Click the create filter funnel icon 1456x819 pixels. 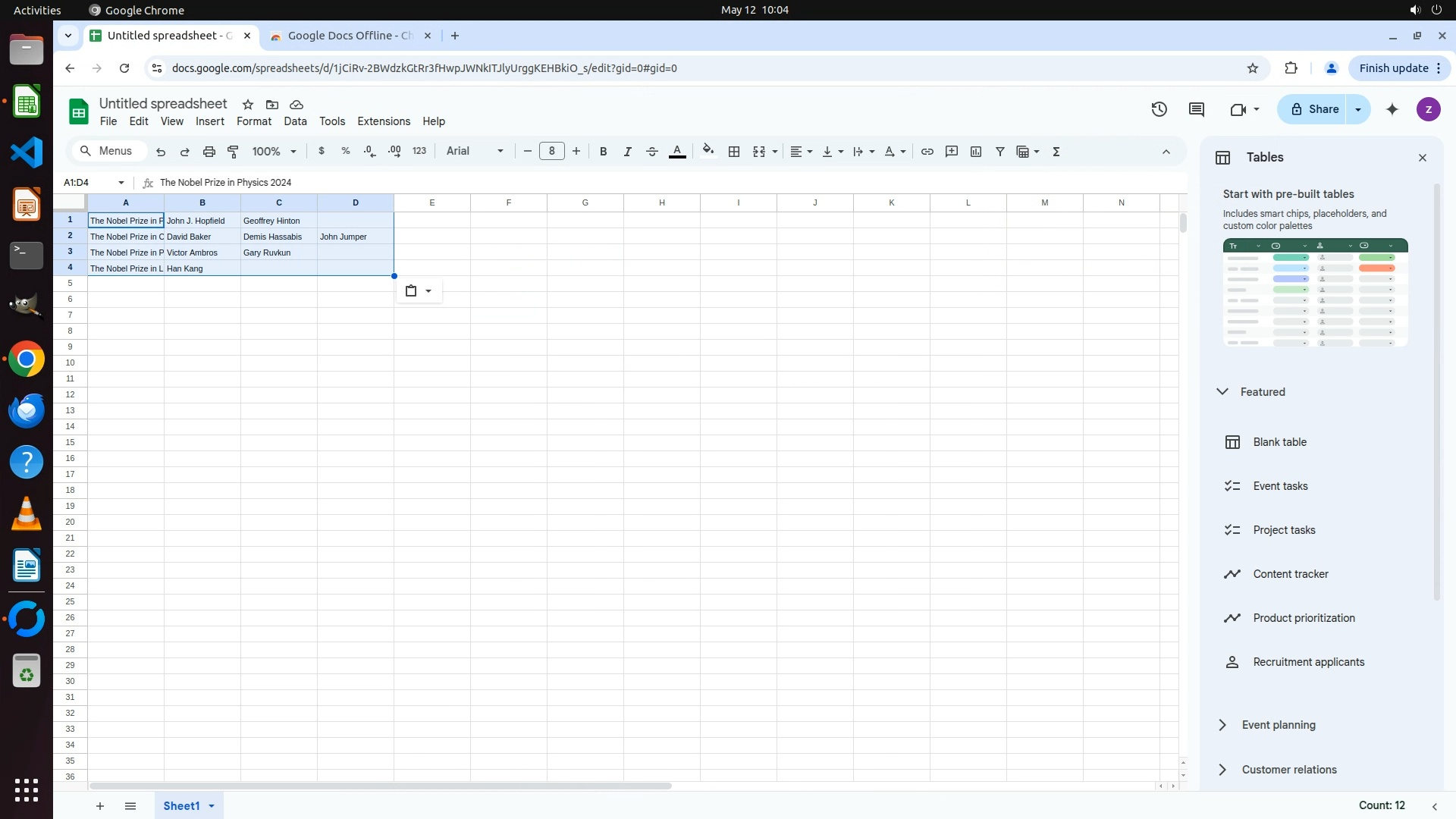tap(1000, 152)
